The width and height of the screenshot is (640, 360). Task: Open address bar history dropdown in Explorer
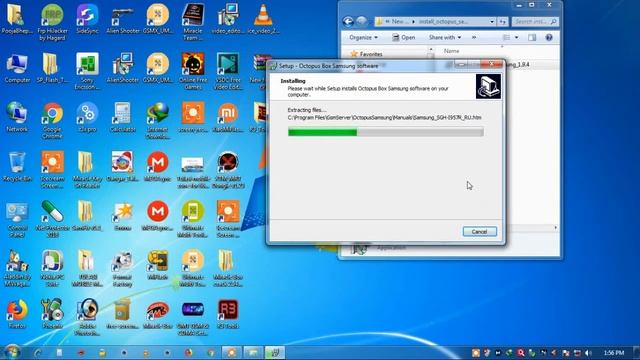click(x=492, y=22)
